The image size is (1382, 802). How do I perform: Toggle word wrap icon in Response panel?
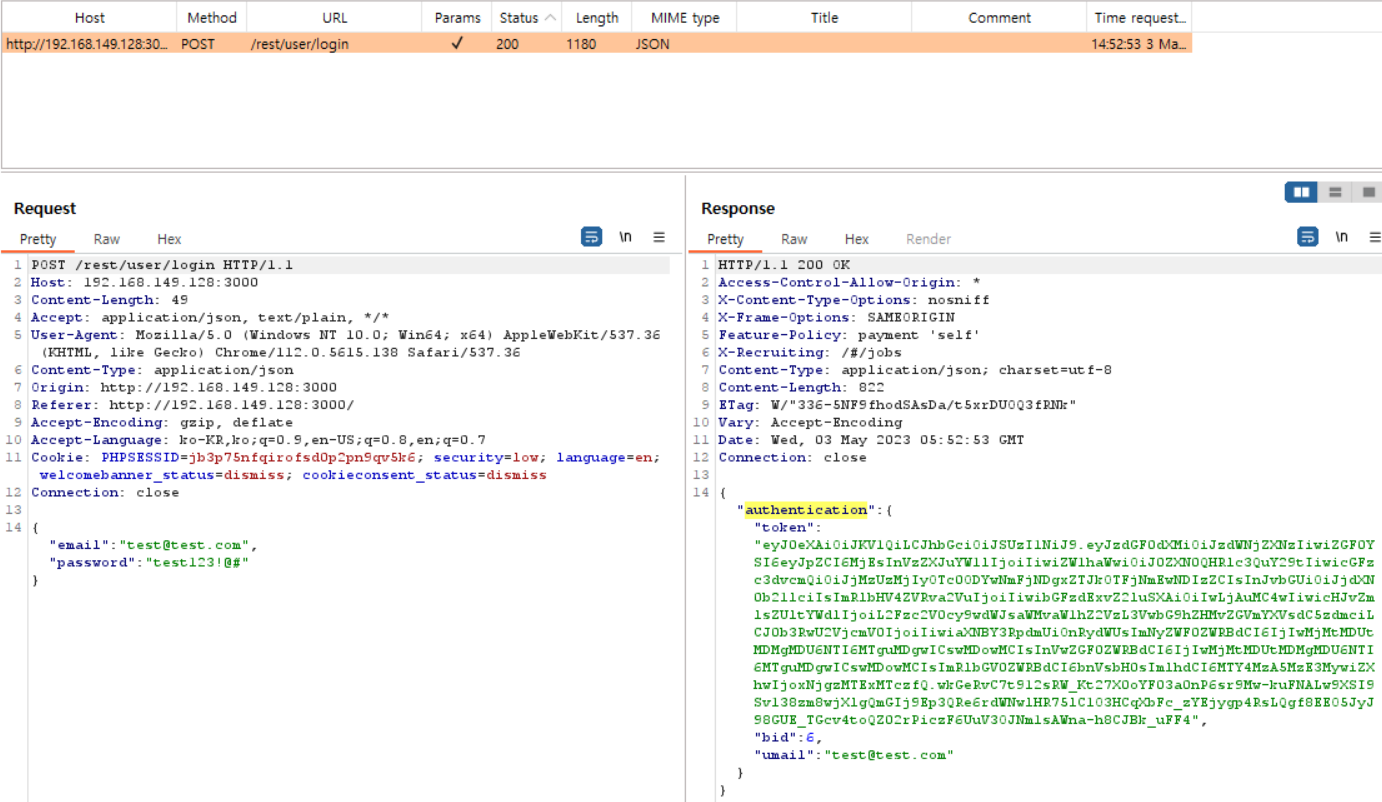click(1307, 237)
